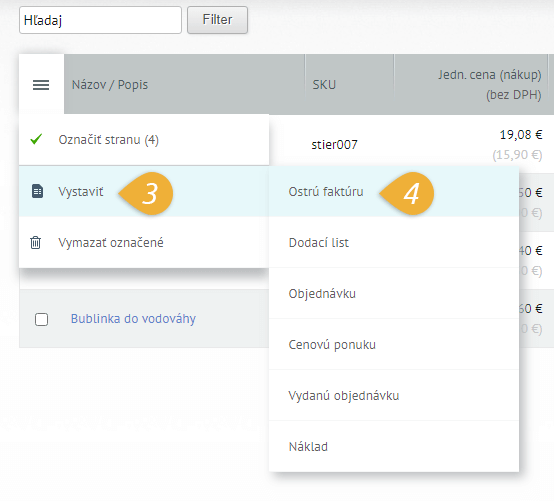Choose Vymazať označené from the menu
554x501 pixels.
(x=144, y=243)
